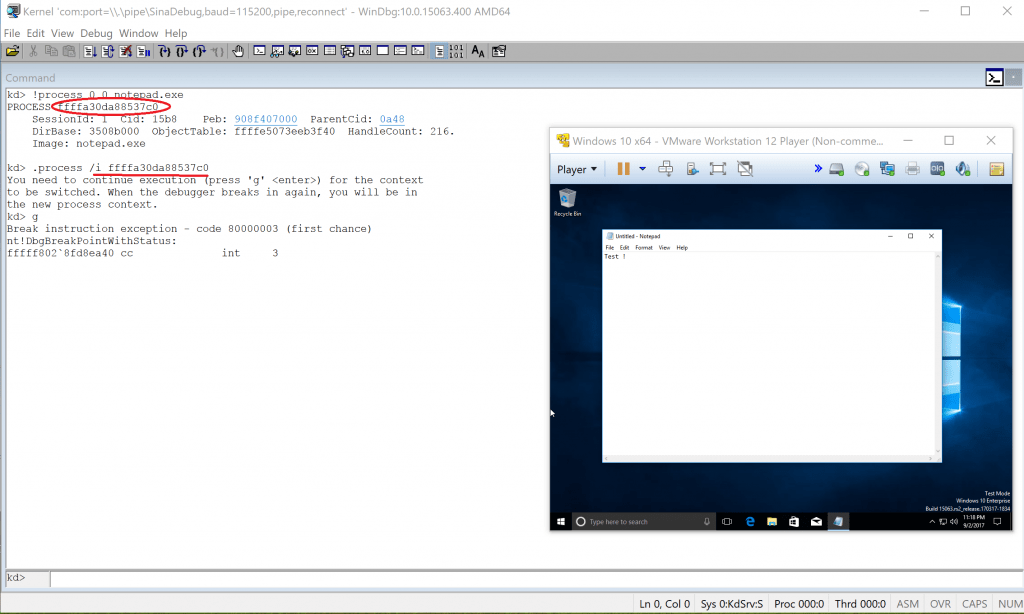
Task: Open source file with the folder icon
Action: (12, 51)
